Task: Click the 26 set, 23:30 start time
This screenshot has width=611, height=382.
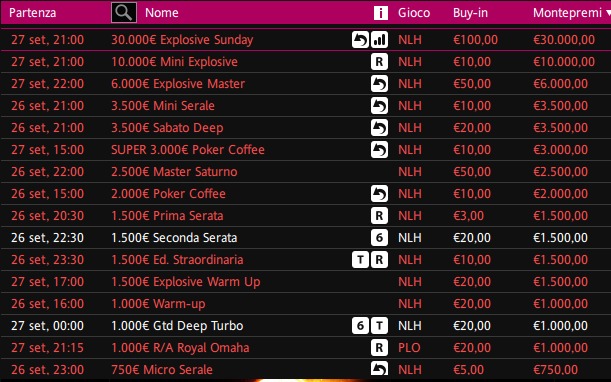Action: (47, 260)
